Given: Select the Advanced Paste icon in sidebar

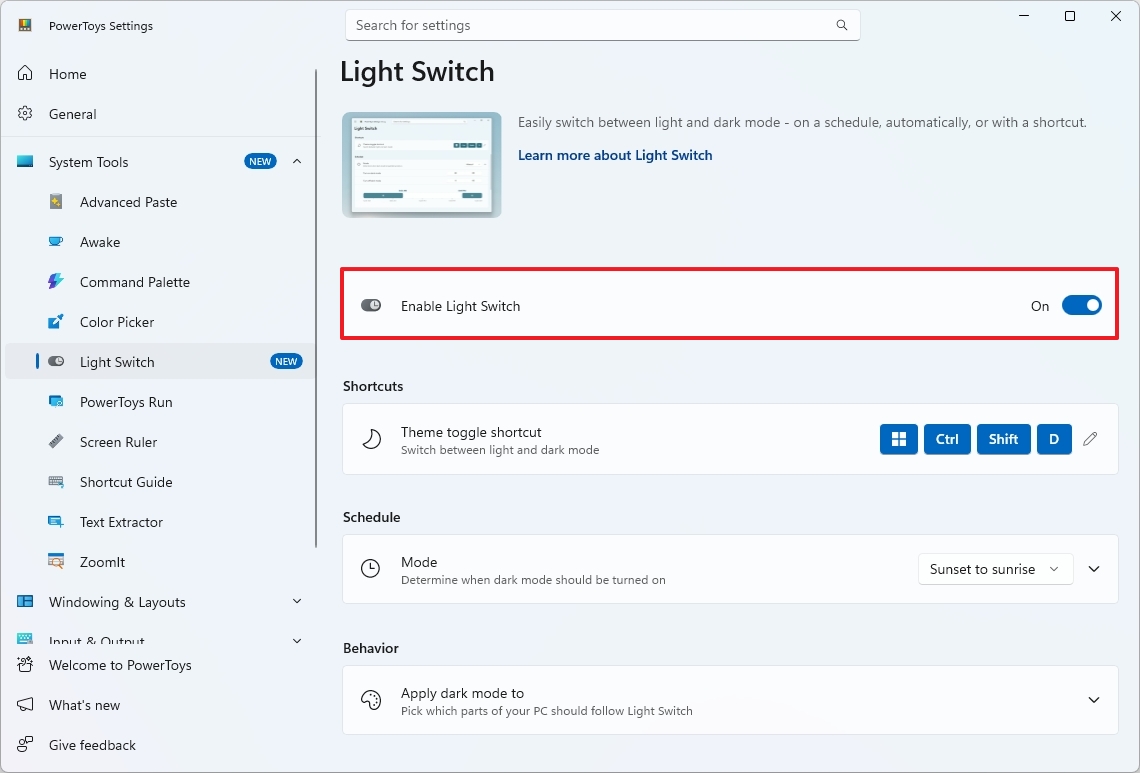Looking at the screenshot, I should 58,202.
